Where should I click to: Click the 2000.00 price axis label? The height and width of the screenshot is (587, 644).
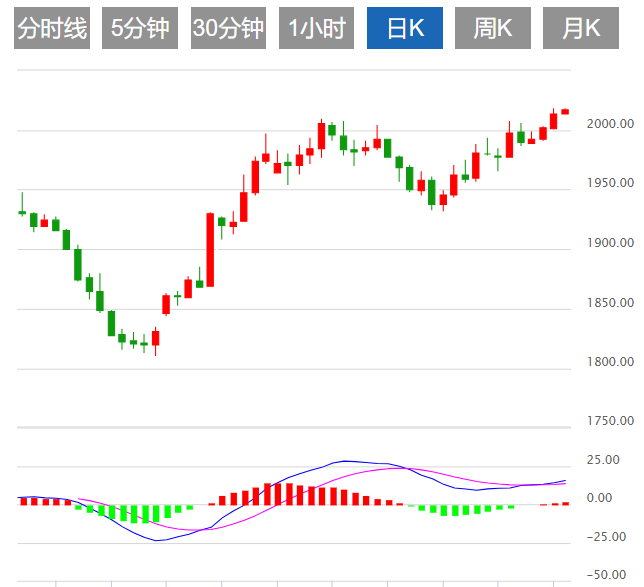click(x=610, y=124)
